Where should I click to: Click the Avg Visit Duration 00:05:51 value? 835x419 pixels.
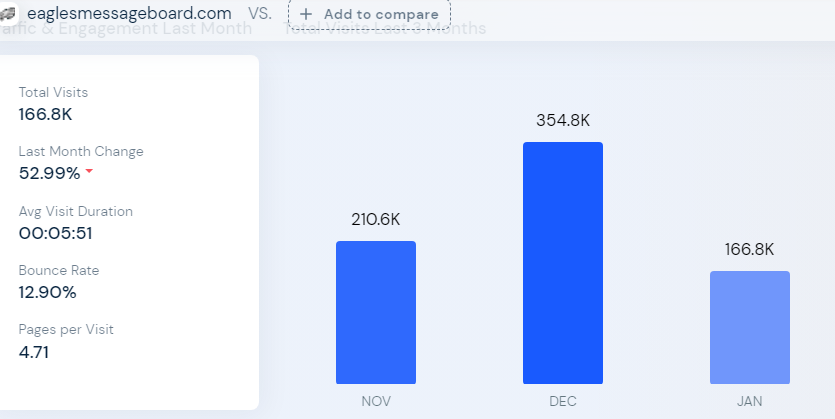click(x=55, y=233)
